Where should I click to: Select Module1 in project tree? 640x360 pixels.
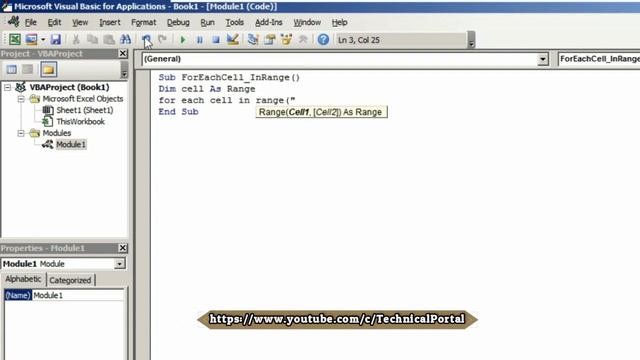coord(71,144)
